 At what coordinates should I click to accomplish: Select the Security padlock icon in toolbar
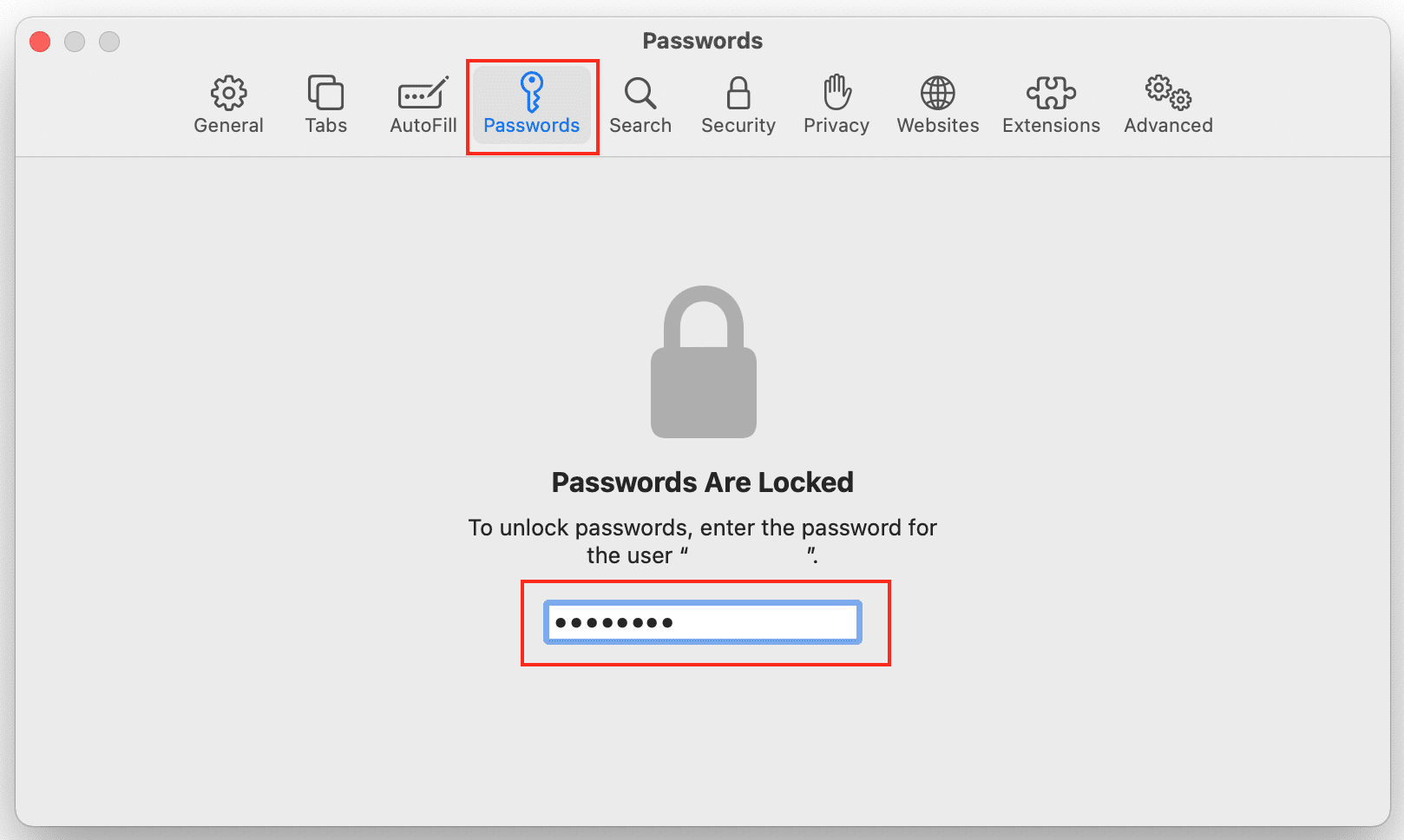click(x=738, y=93)
